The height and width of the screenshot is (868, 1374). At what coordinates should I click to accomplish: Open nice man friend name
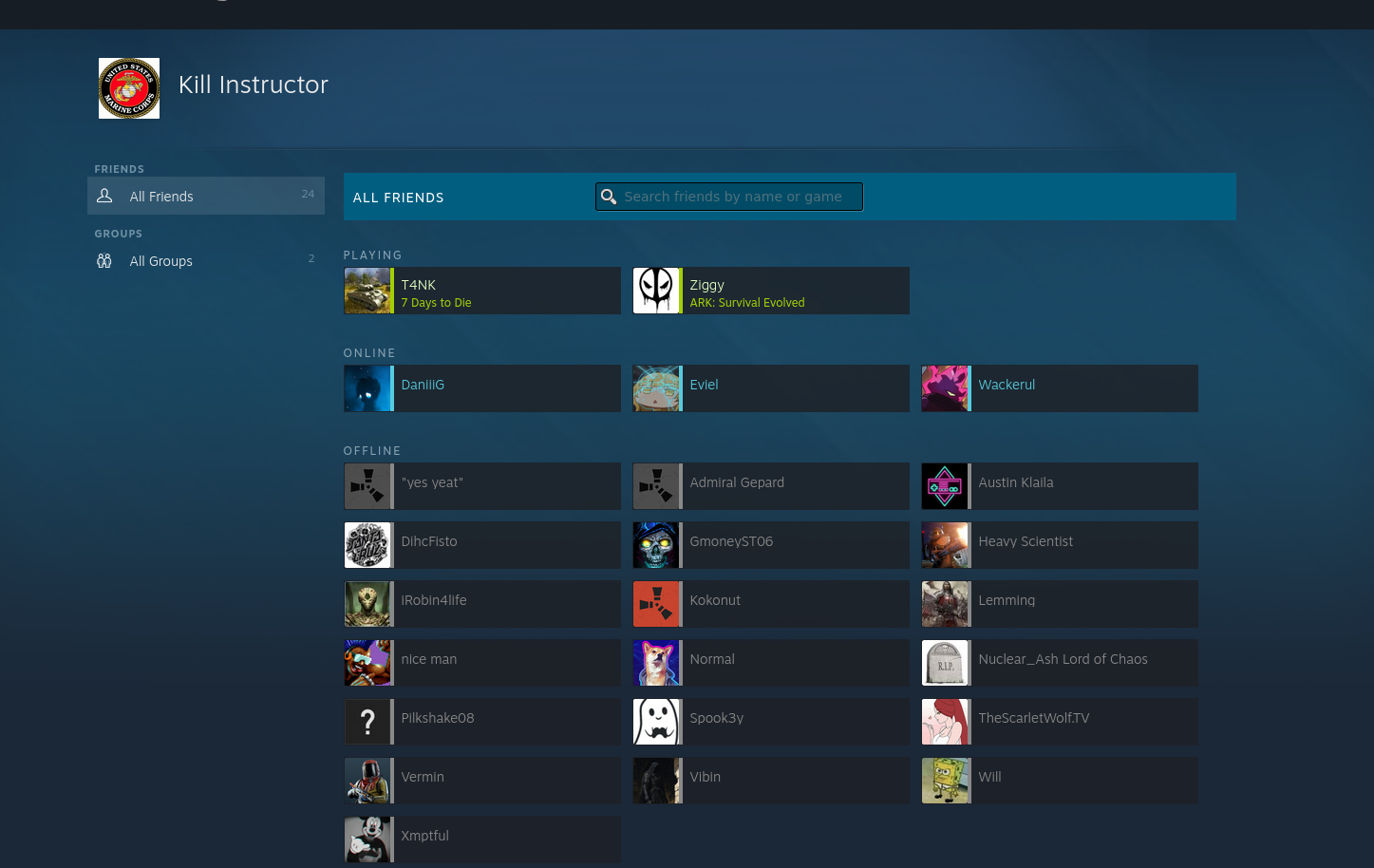(x=429, y=659)
